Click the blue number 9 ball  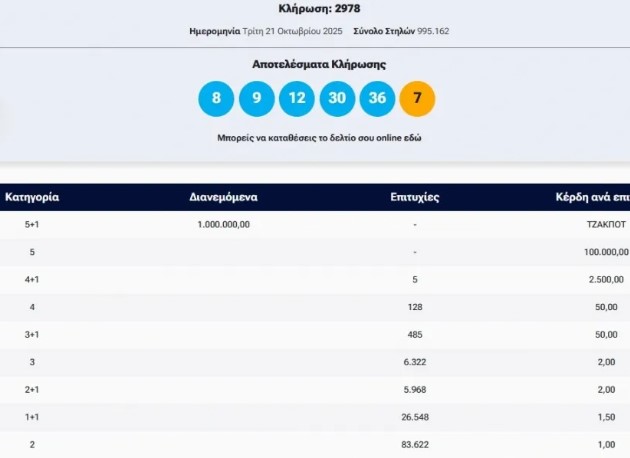256,98
